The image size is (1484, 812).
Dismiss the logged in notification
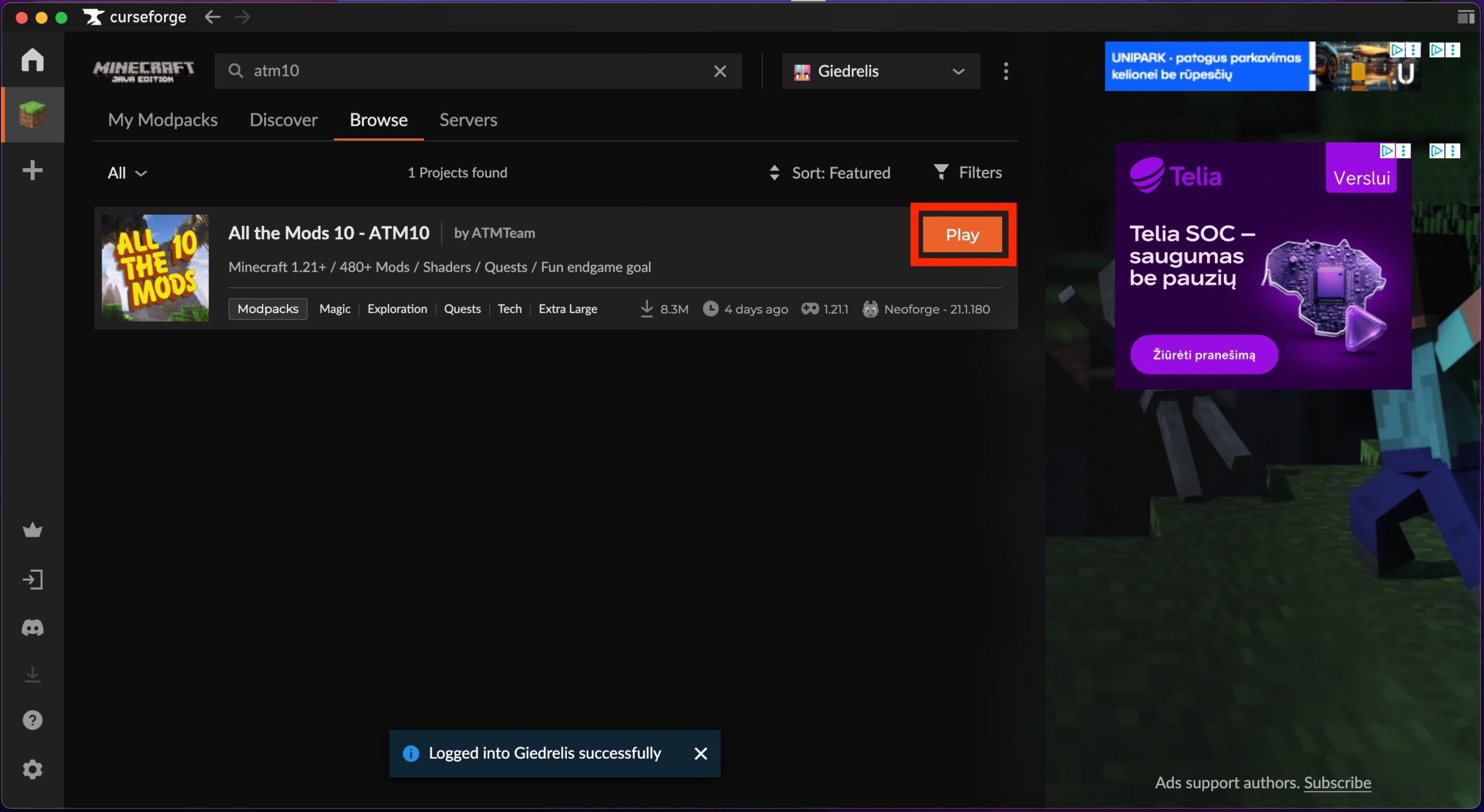pyautogui.click(x=700, y=753)
